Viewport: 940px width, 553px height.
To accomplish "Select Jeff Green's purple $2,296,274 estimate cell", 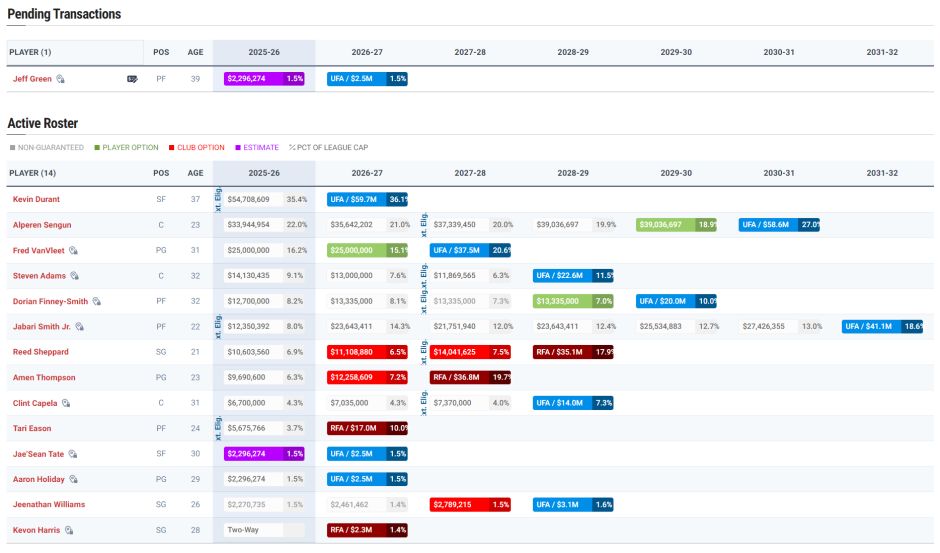I will coord(264,79).
